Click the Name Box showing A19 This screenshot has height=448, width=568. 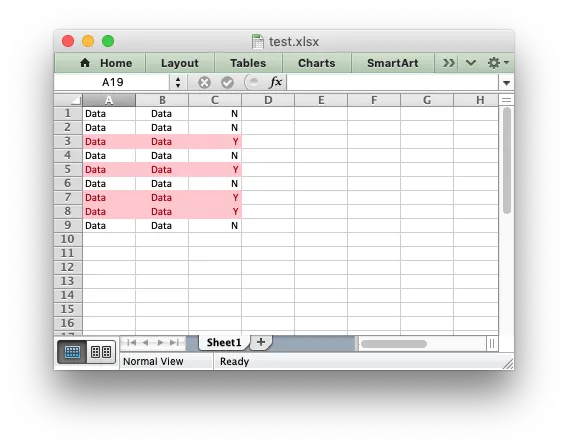[112, 82]
